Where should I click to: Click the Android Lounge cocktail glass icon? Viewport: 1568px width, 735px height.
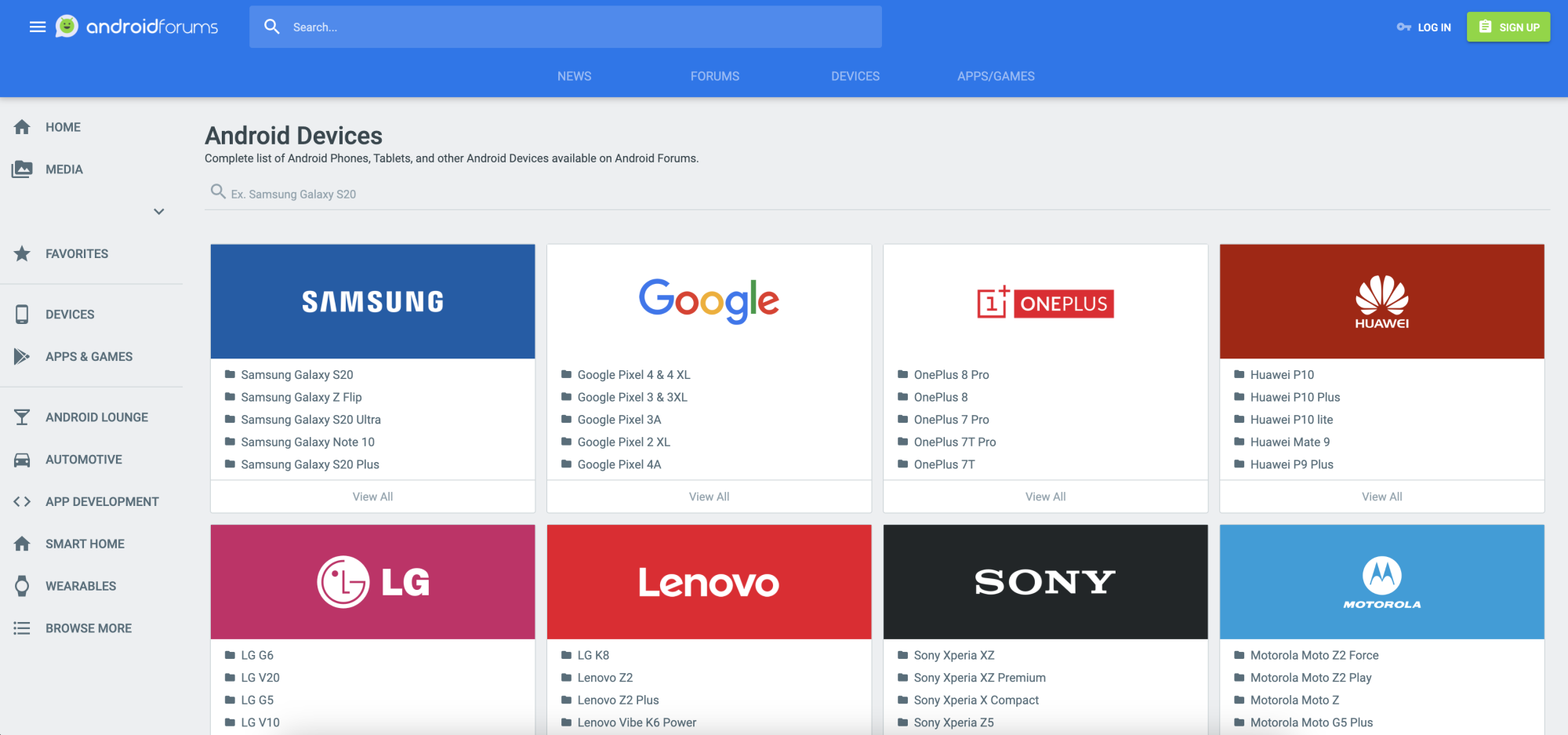tap(22, 417)
